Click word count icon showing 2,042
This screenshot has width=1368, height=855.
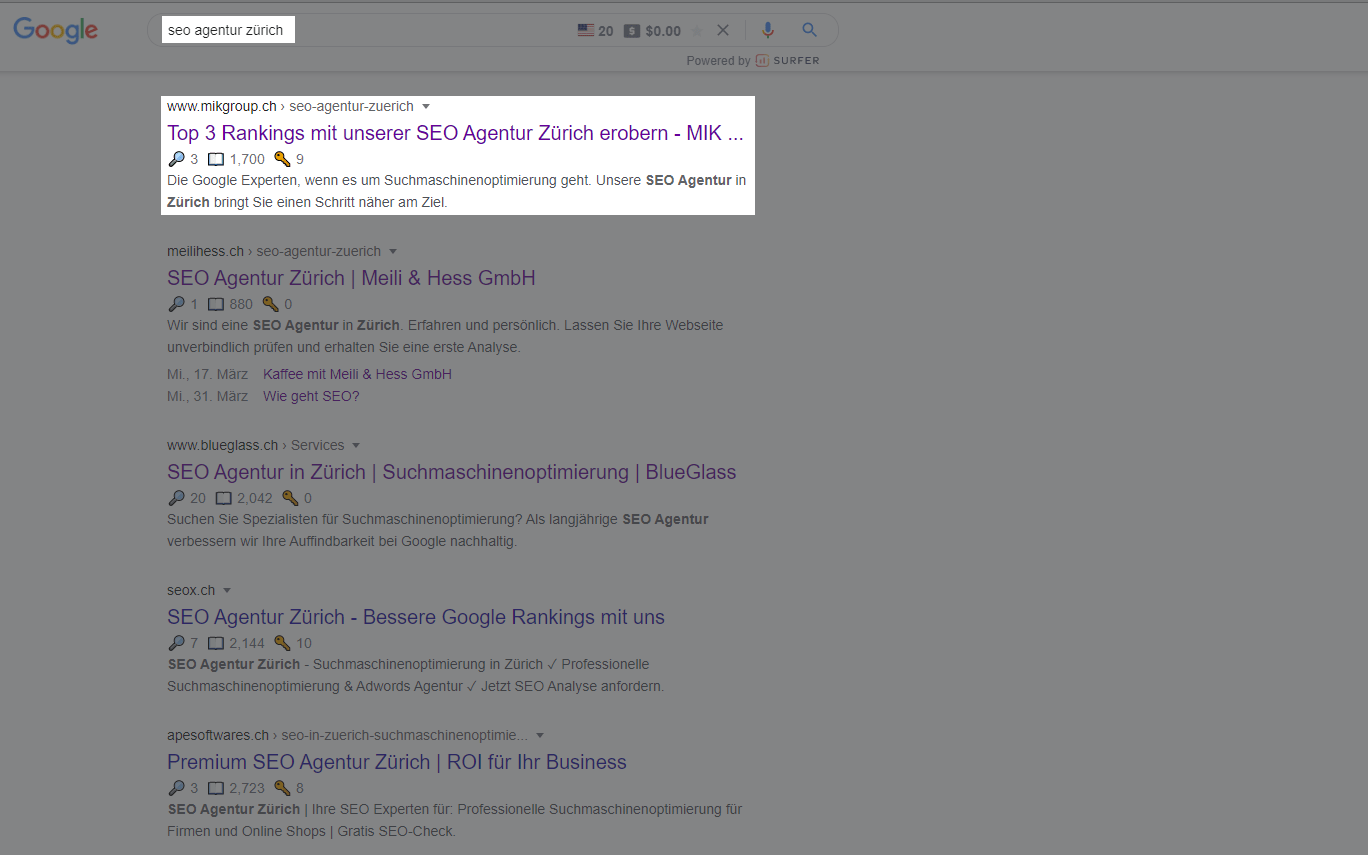pos(224,498)
